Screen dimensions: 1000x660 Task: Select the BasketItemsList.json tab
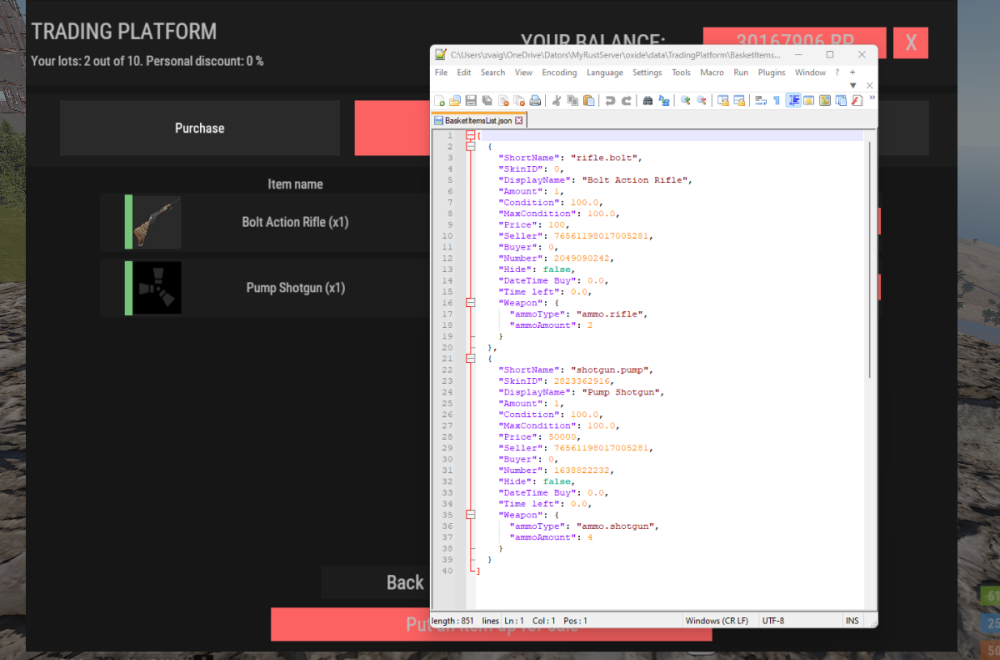478,119
